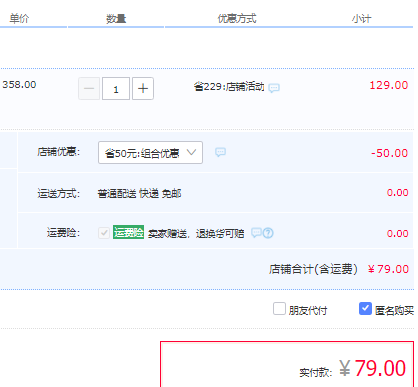Screen dimensions: 418x387
Task: Select the -50.00 discount amount
Action: tap(390, 153)
